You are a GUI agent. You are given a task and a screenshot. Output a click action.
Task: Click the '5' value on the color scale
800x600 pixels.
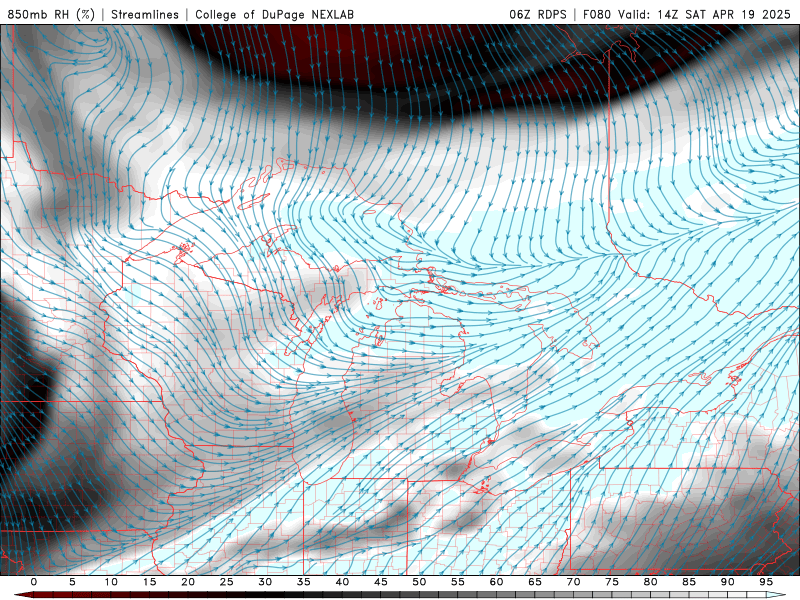[72, 582]
